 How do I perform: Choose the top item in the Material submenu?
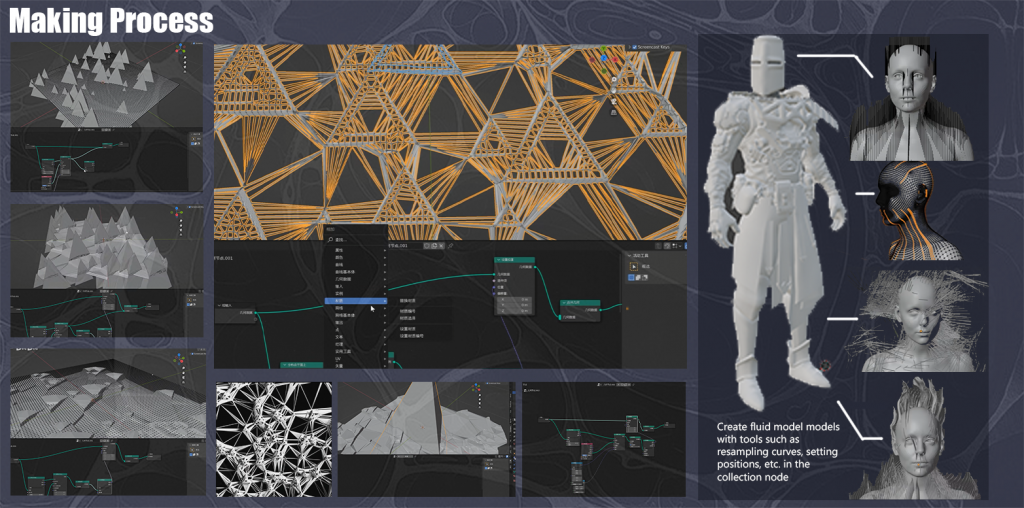408,300
